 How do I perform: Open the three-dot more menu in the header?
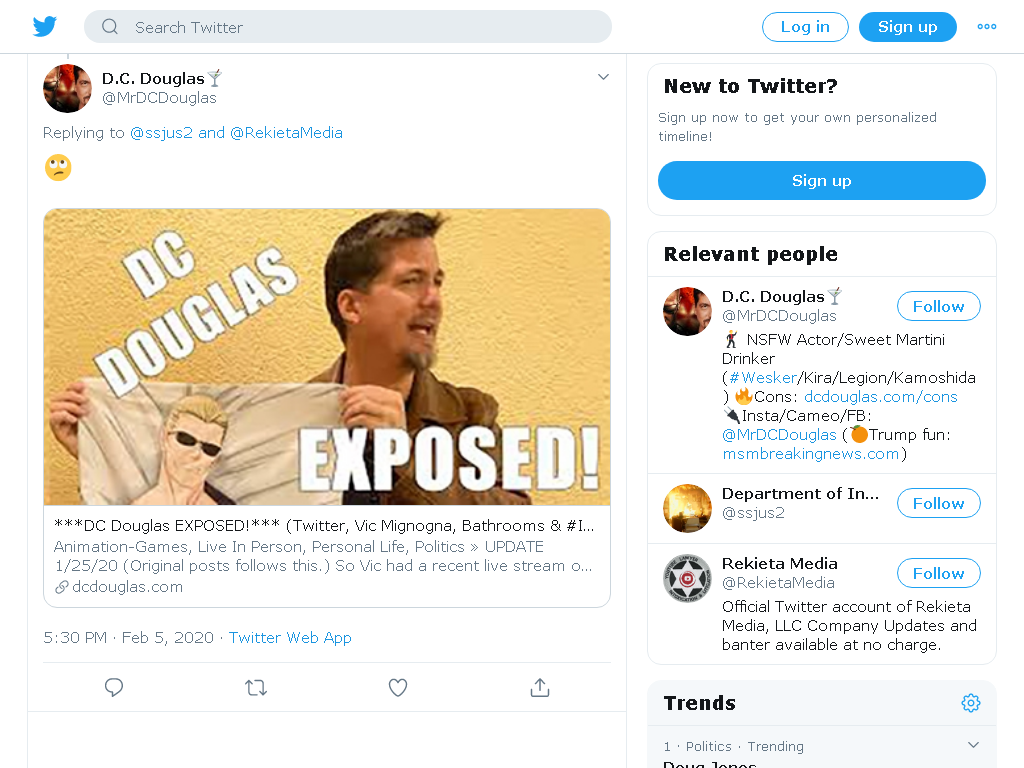tap(986, 27)
